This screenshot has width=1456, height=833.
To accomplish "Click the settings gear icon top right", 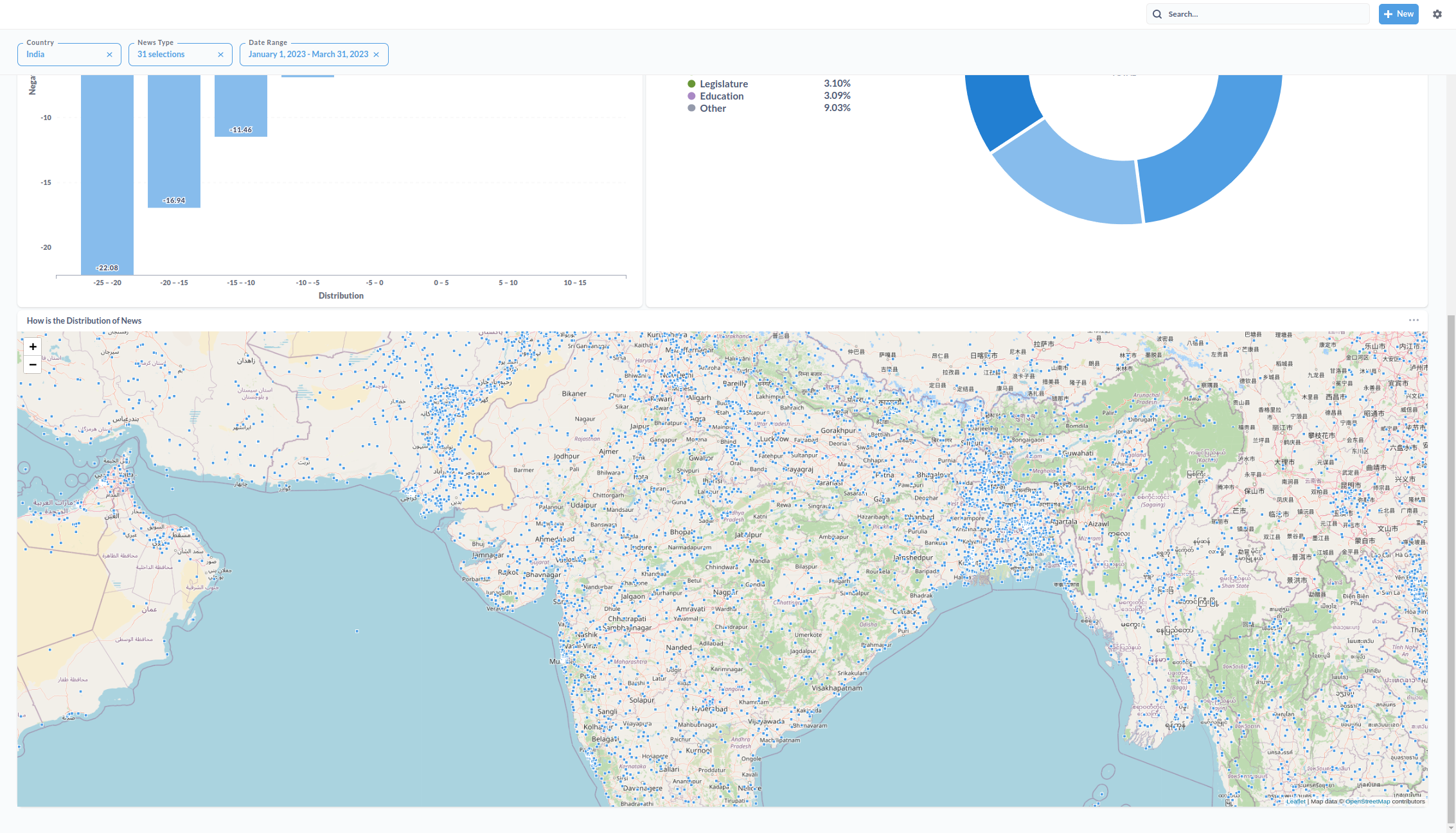I will [1437, 14].
